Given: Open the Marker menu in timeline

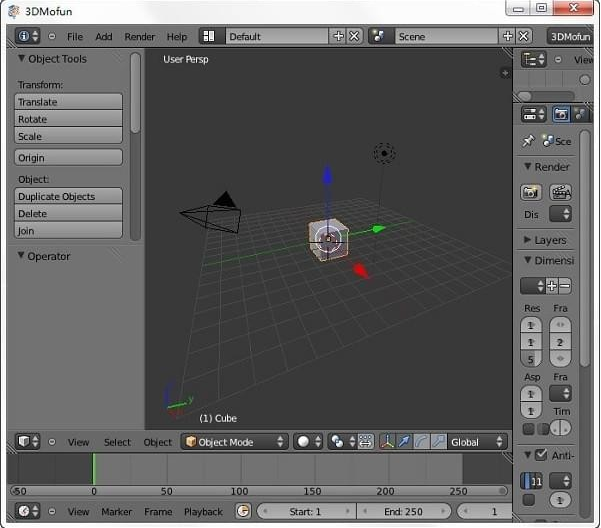Looking at the screenshot, I should click(117, 512).
